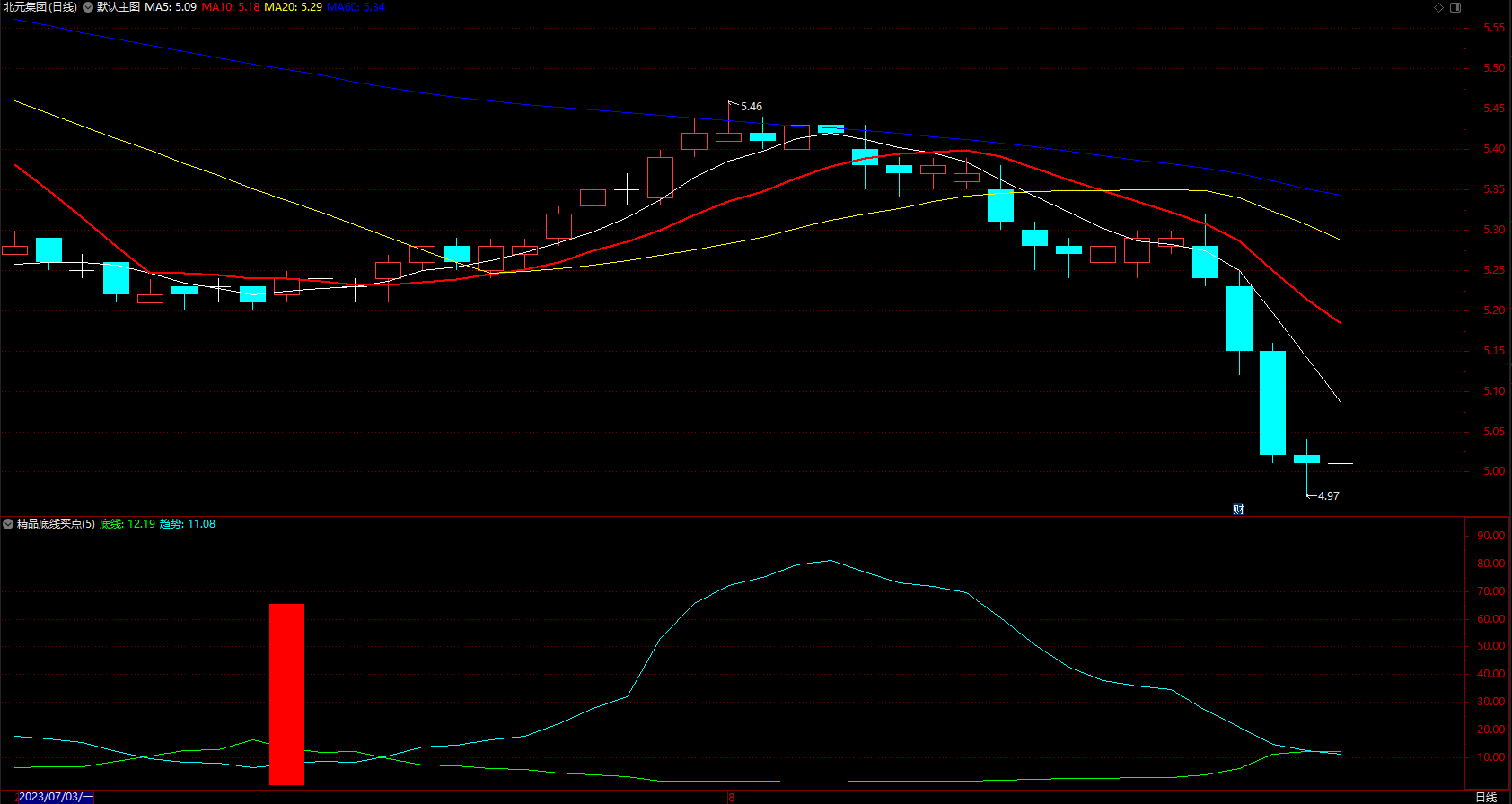Click the 默认主图 label
1512x804 pixels.
[119, 7]
